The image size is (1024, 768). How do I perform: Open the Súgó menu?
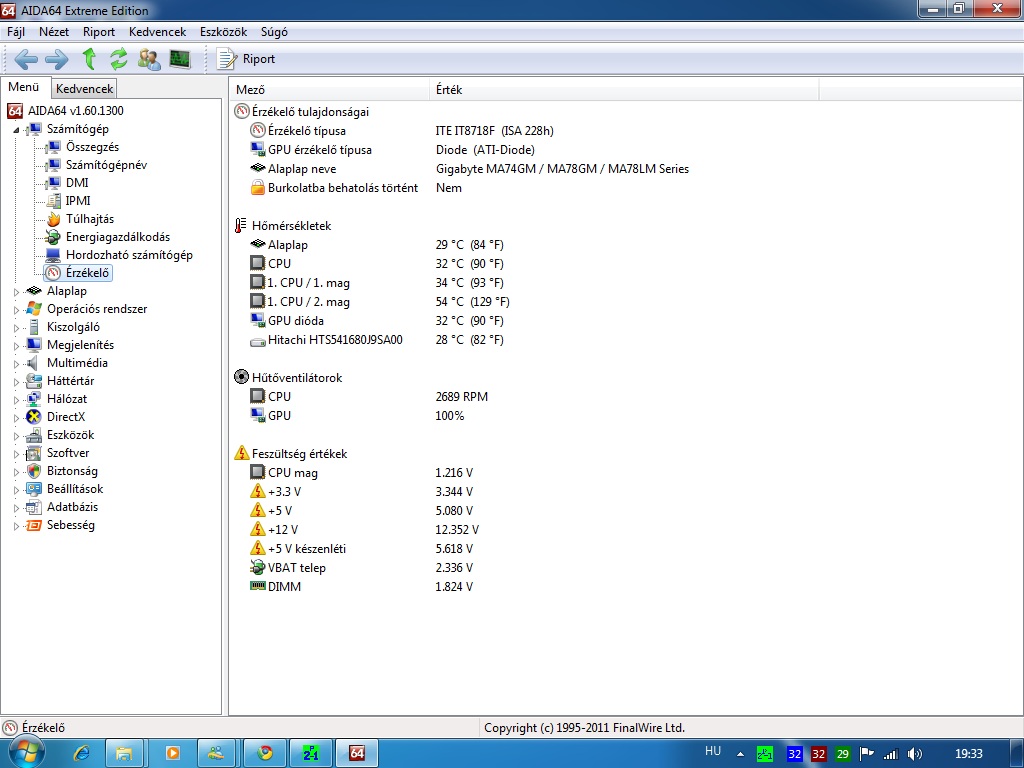(x=274, y=32)
